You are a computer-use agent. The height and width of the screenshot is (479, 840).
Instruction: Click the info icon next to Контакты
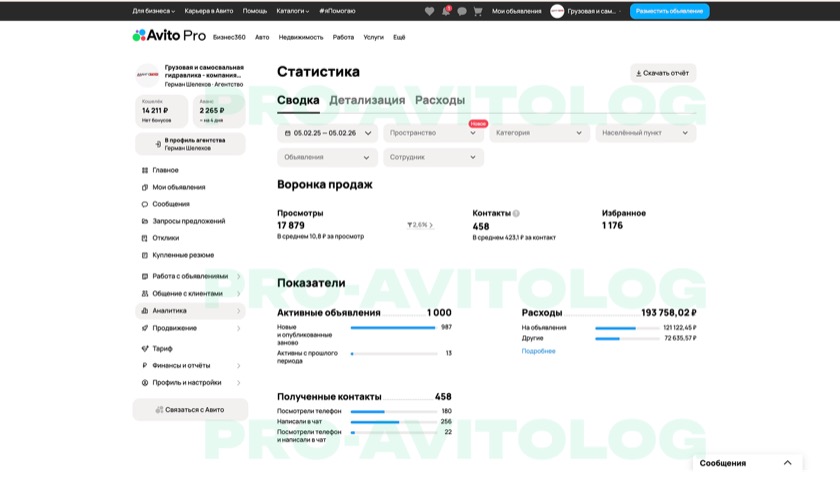516,213
